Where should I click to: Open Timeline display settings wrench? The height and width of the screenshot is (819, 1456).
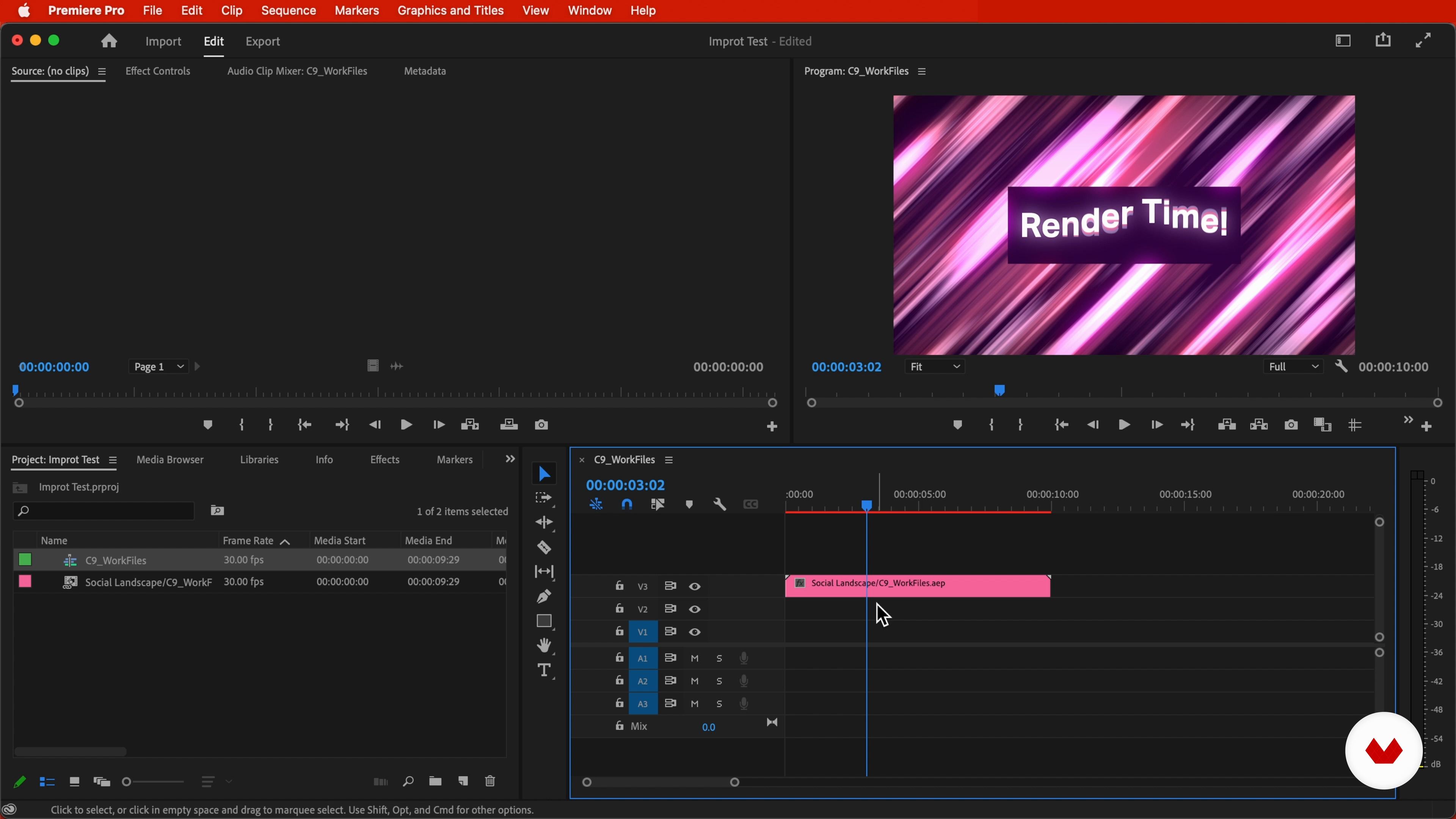click(x=720, y=504)
